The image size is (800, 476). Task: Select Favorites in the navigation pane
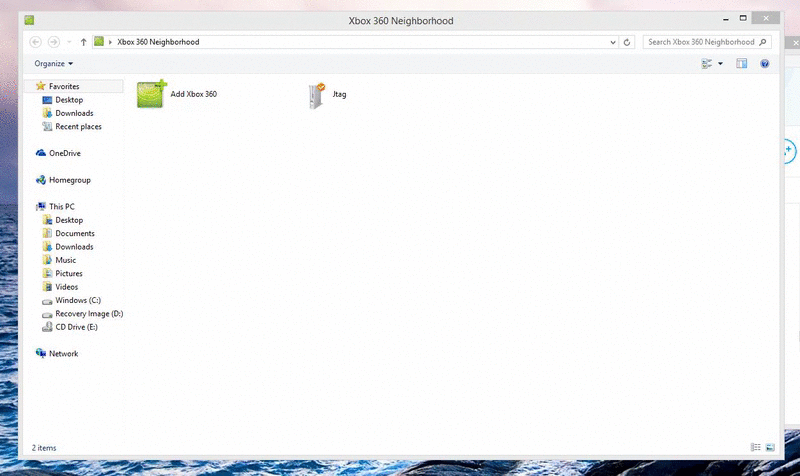pyautogui.click(x=64, y=86)
